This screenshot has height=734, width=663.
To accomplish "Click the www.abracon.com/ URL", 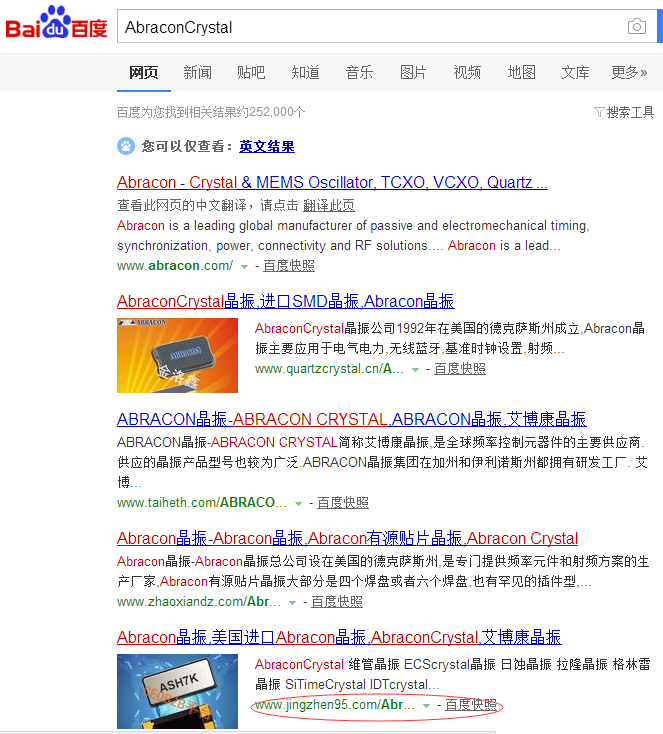I will coord(175,265).
